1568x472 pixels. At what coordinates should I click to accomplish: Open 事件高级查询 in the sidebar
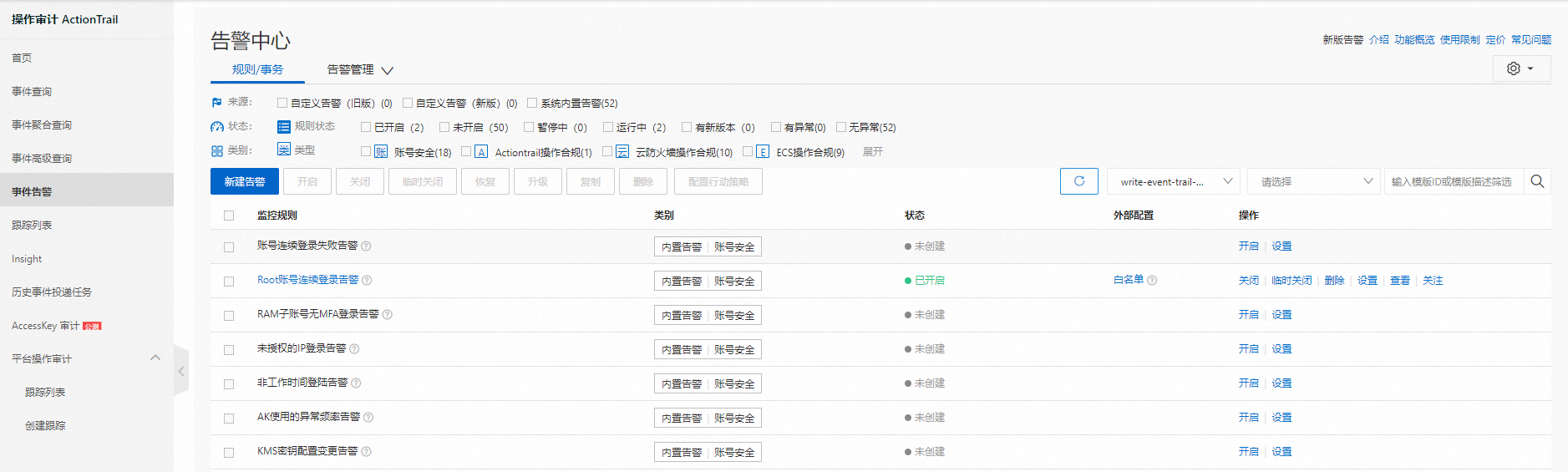42,158
